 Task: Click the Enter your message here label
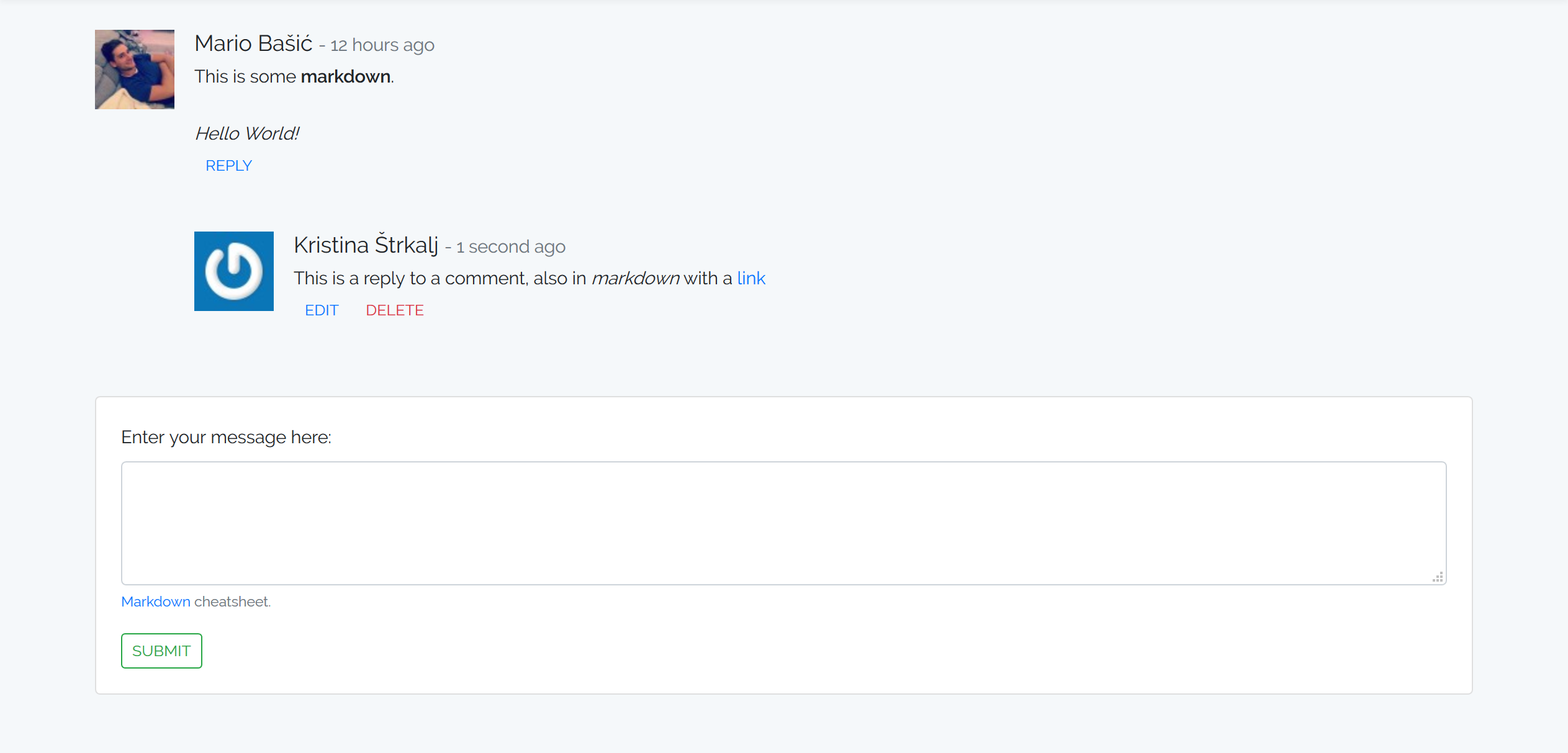(226, 437)
